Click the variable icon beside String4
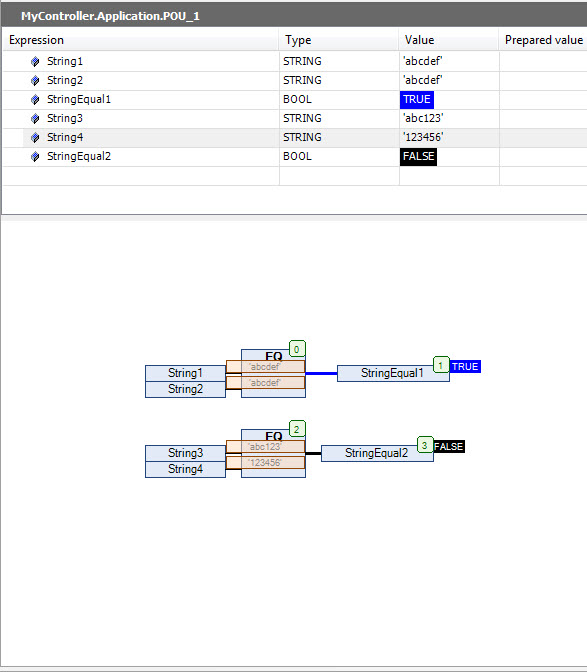Image resolution: width=587 pixels, height=672 pixels. tap(35, 137)
